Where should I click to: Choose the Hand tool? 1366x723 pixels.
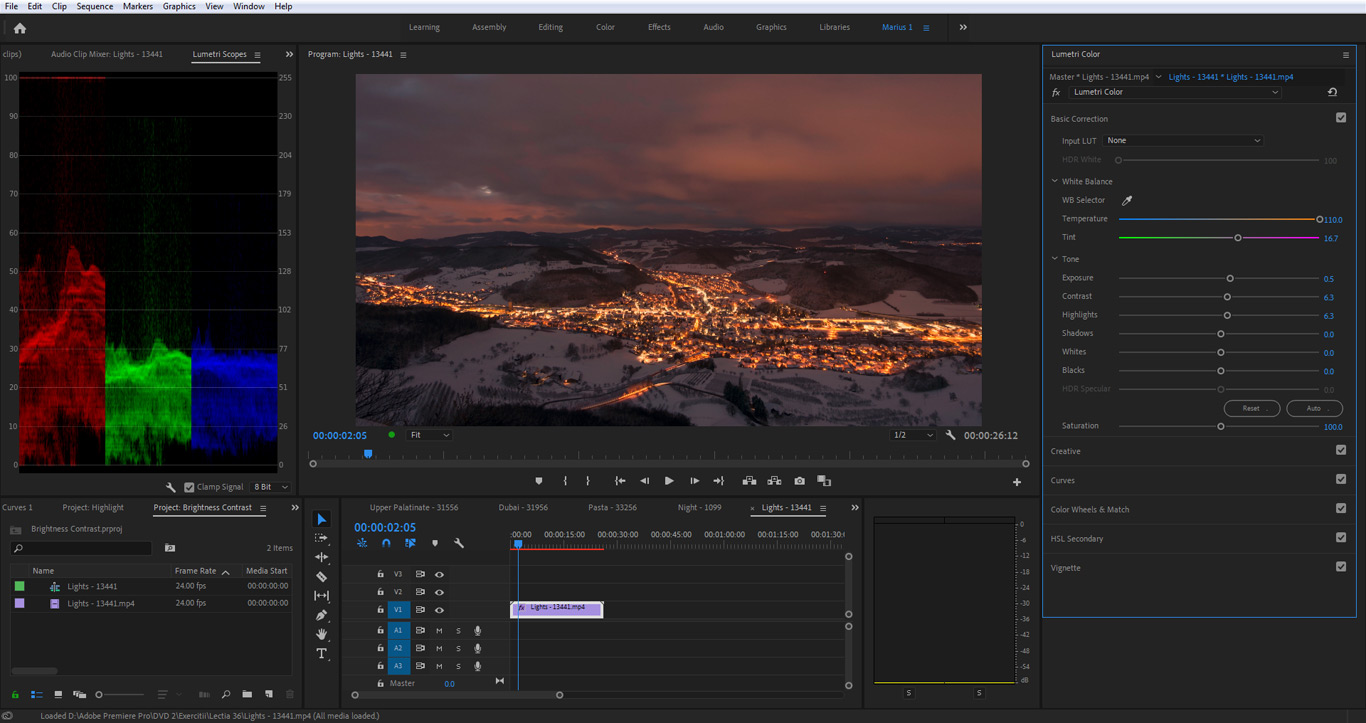click(x=321, y=634)
